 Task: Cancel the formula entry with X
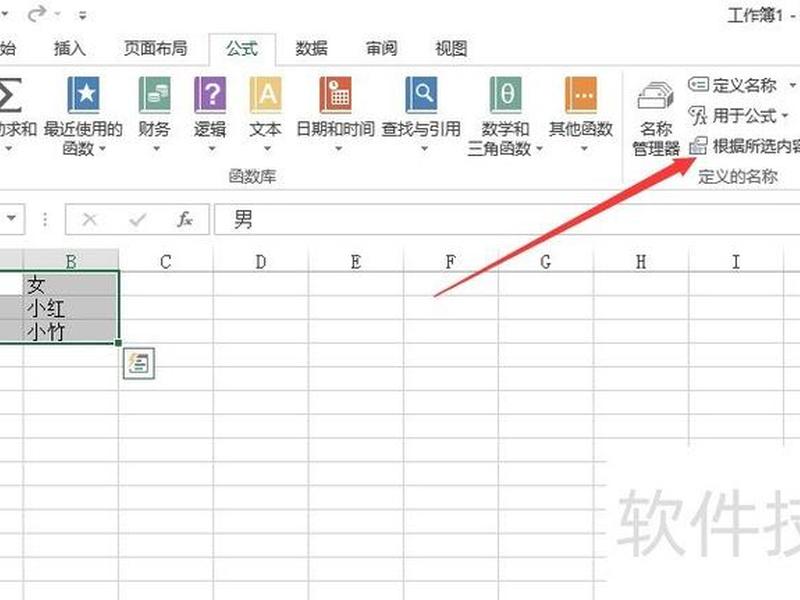[89, 219]
